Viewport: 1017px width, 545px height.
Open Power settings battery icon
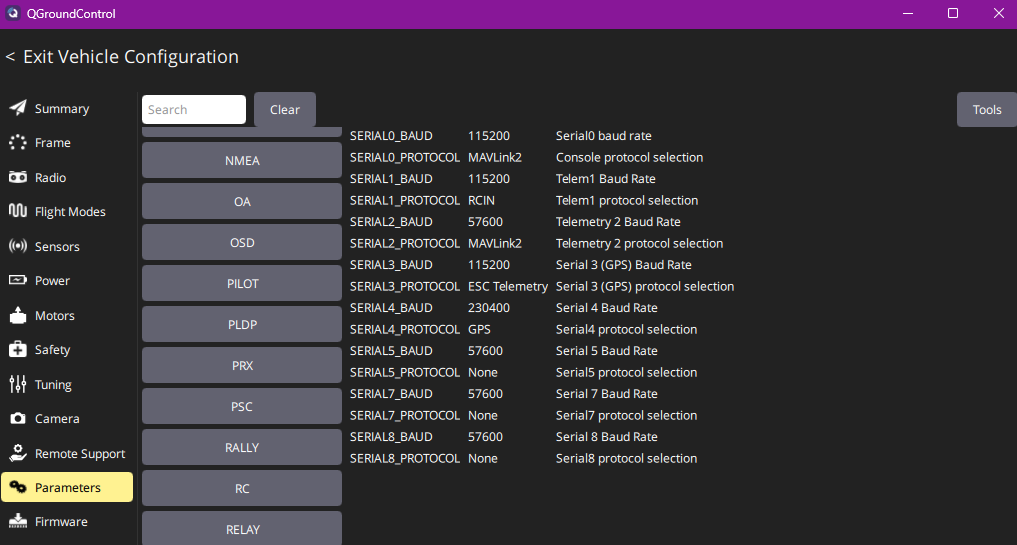coord(18,281)
